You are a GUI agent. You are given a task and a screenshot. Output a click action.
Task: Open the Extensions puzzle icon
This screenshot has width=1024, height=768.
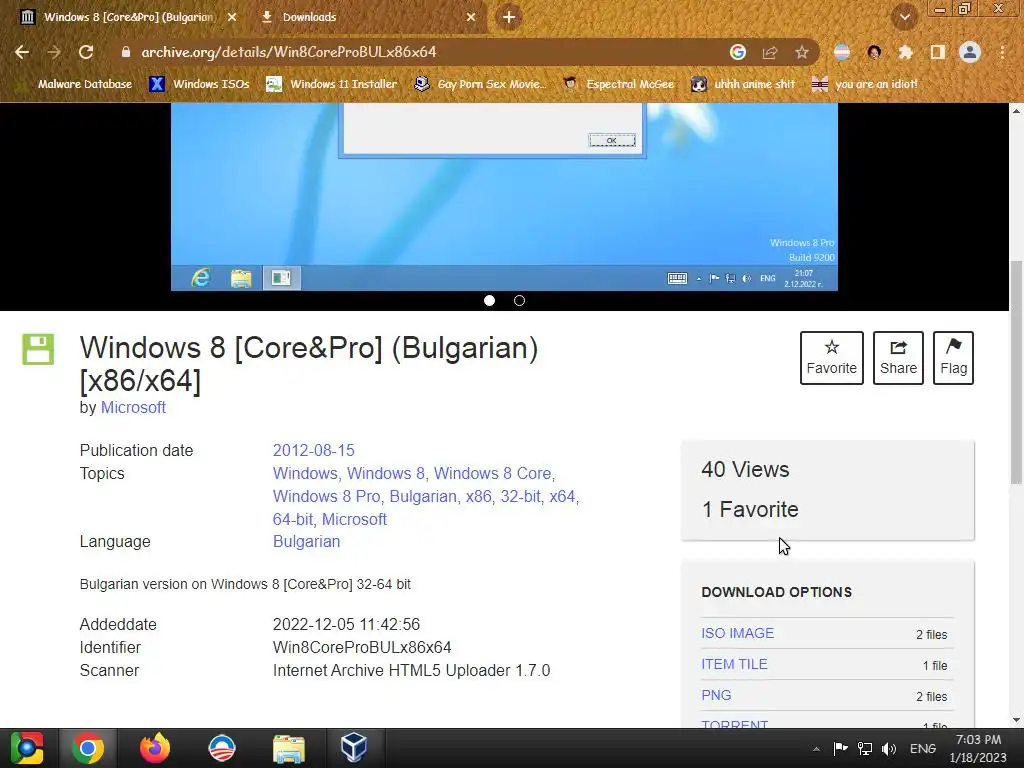905,52
